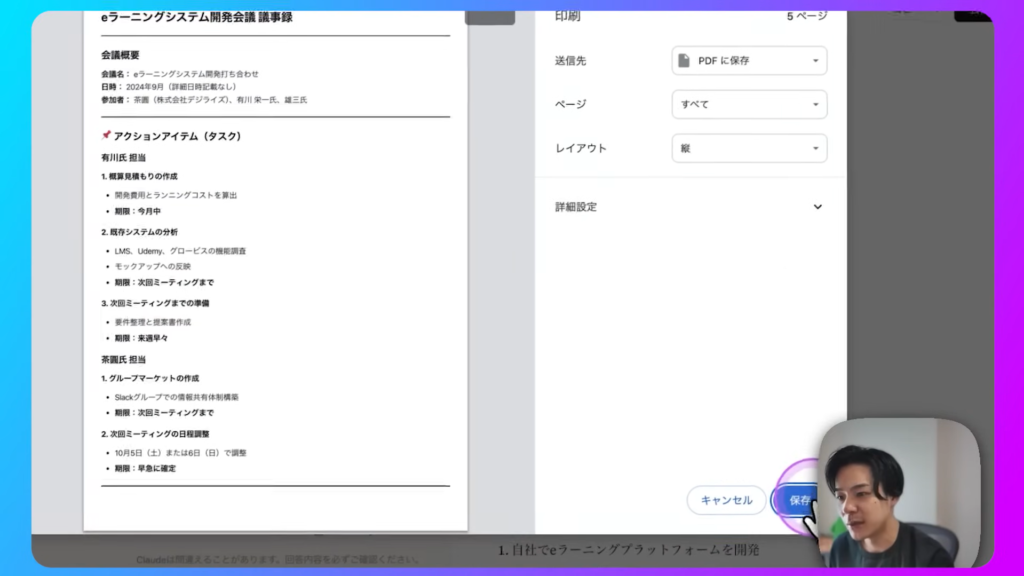Expand the 詳細設定 section
This screenshot has height=576, width=1024.
pos(688,207)
